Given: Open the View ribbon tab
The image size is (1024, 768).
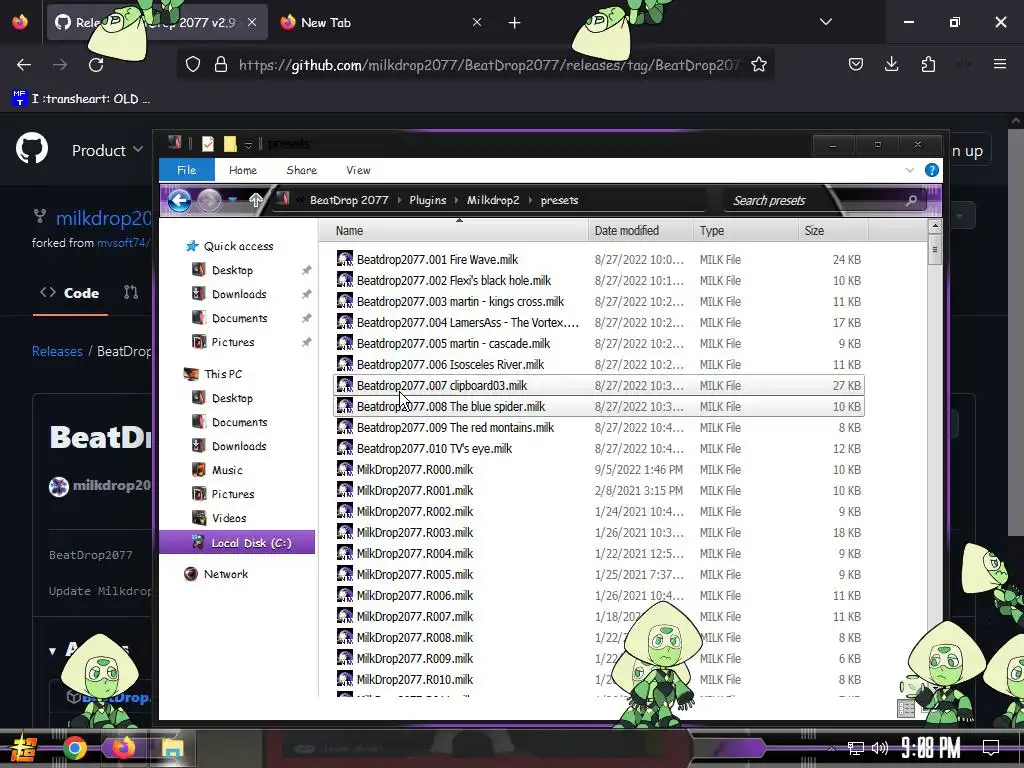Looking at the screenshot, I should click(358, 170).
